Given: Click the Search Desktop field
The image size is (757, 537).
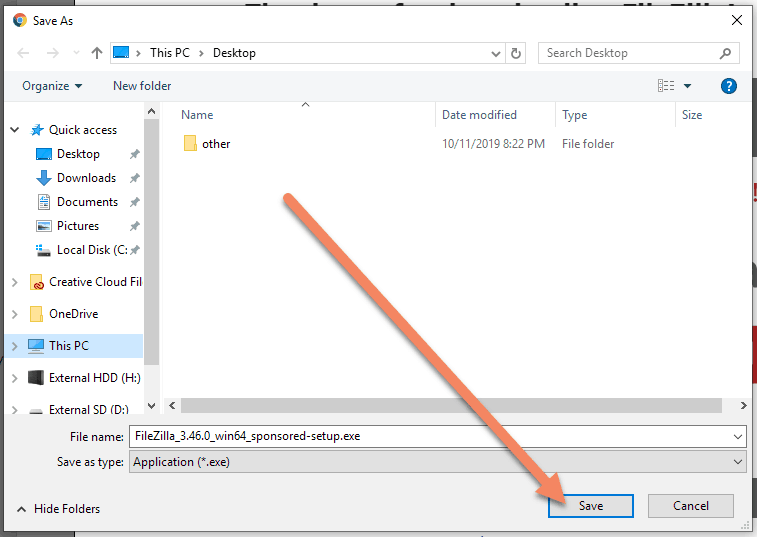Looking at the screenshot, I should 638,53.
